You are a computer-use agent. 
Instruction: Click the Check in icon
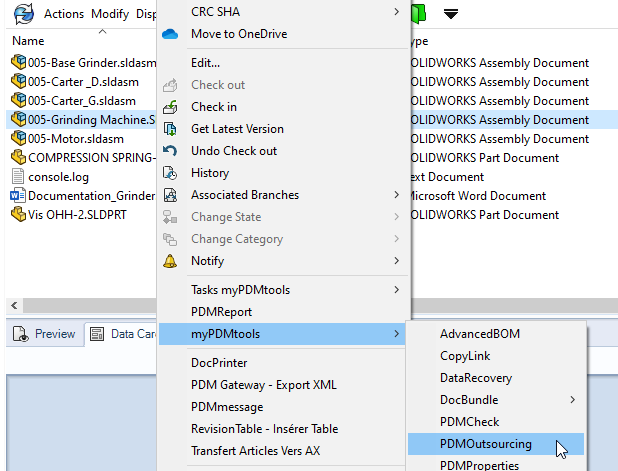[170, 107]
